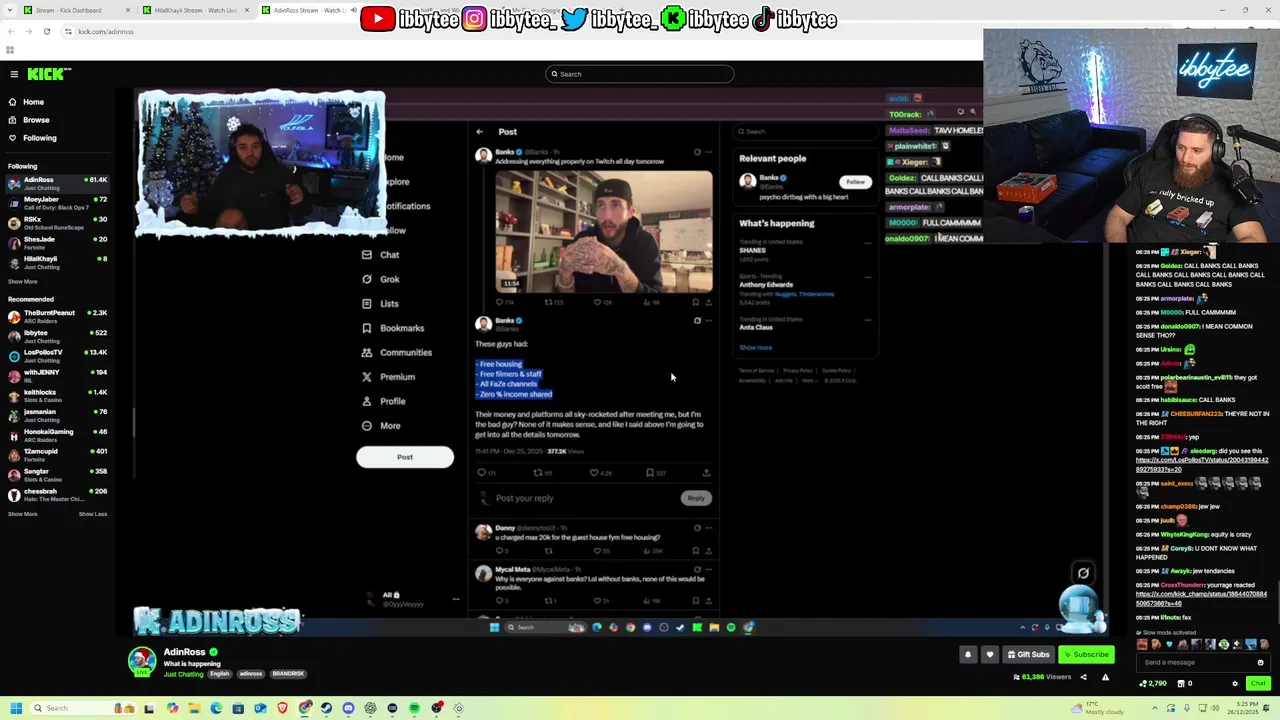1280x720 pixels.
Task: Open withJENNY recommended channel
Action: coord(58,376)
